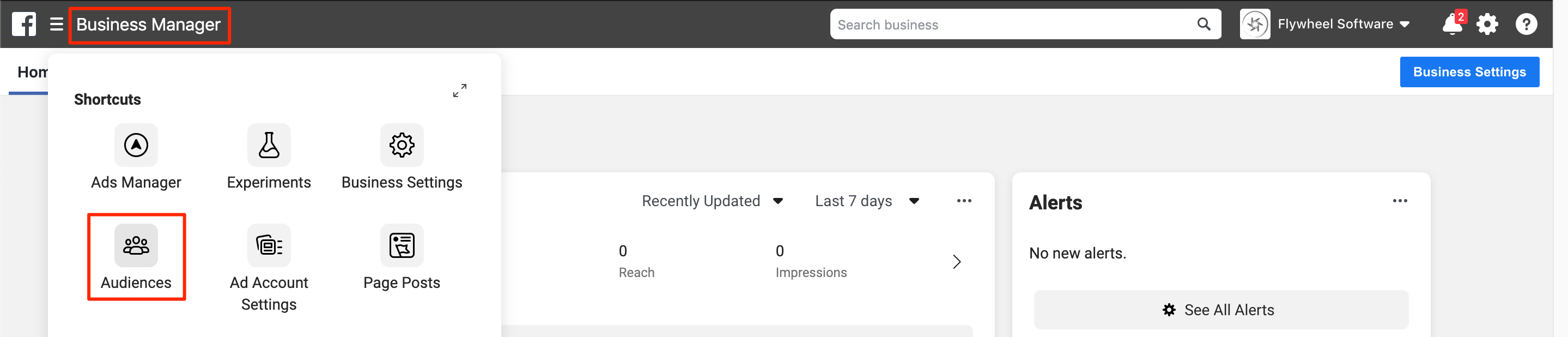Viewport: 1568px width, 337px height.
Task: Click the Facebook logo icon
Action: 24,25
